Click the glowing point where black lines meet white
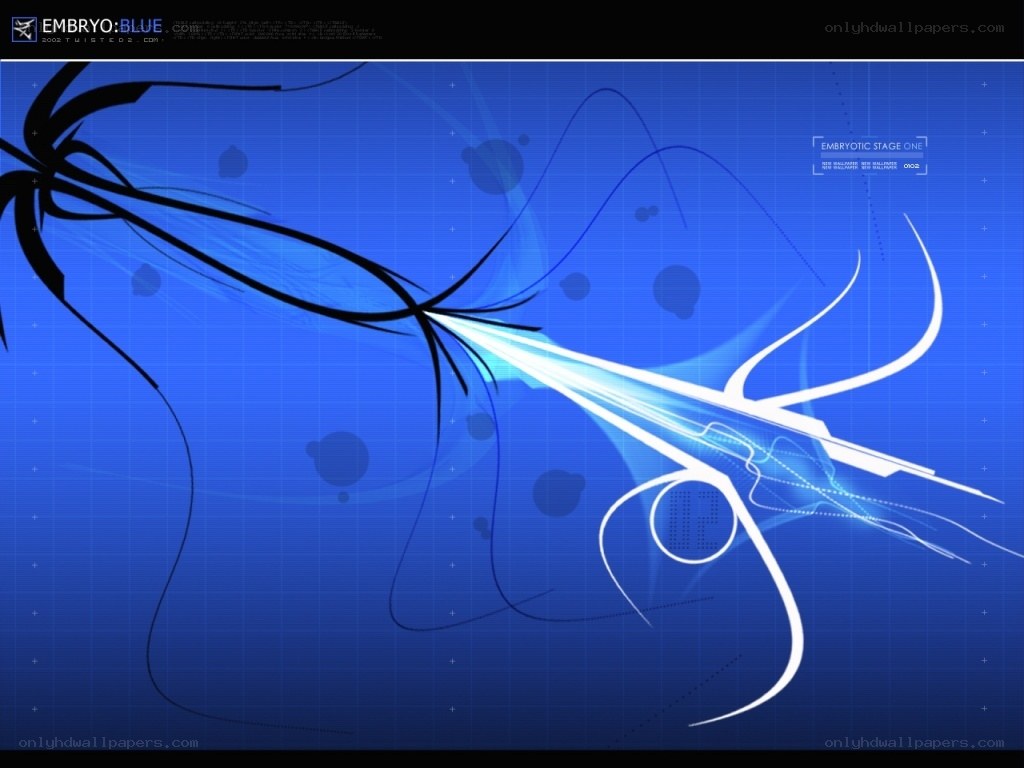The height and width of the screenshot is (768, 1024). pos(424,313)
